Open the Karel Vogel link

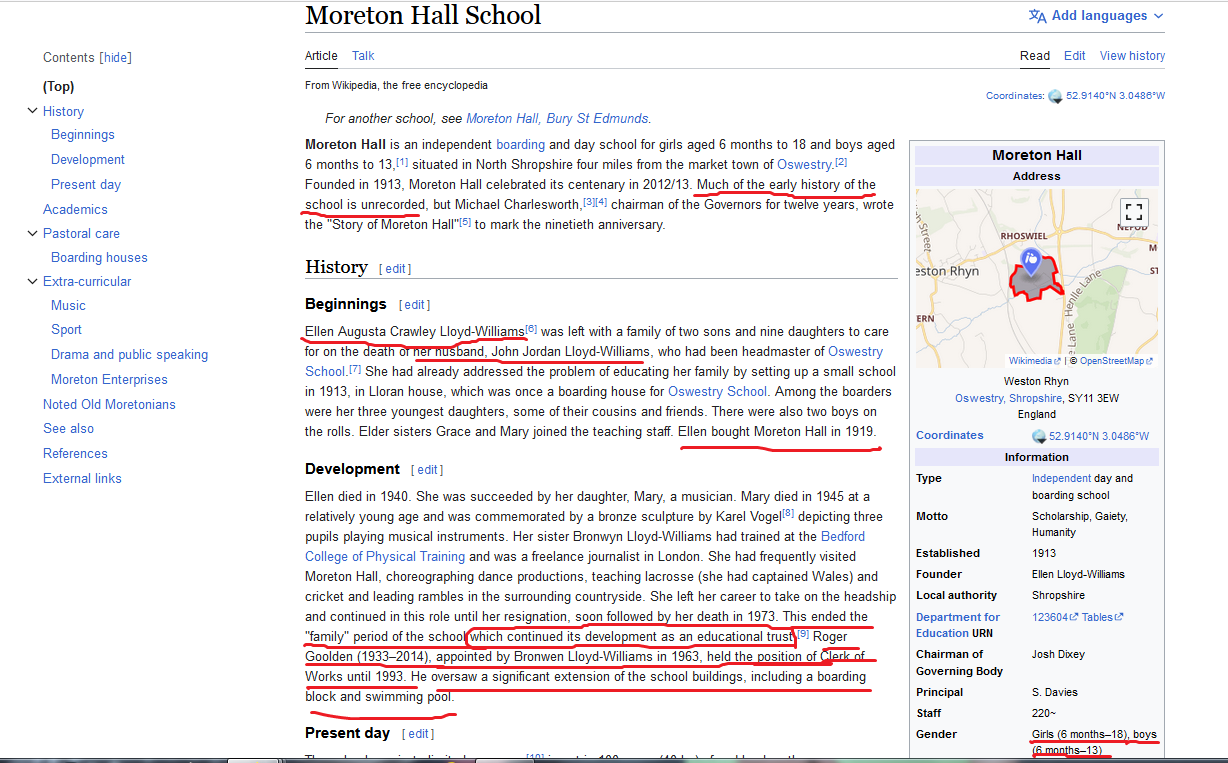746,517
